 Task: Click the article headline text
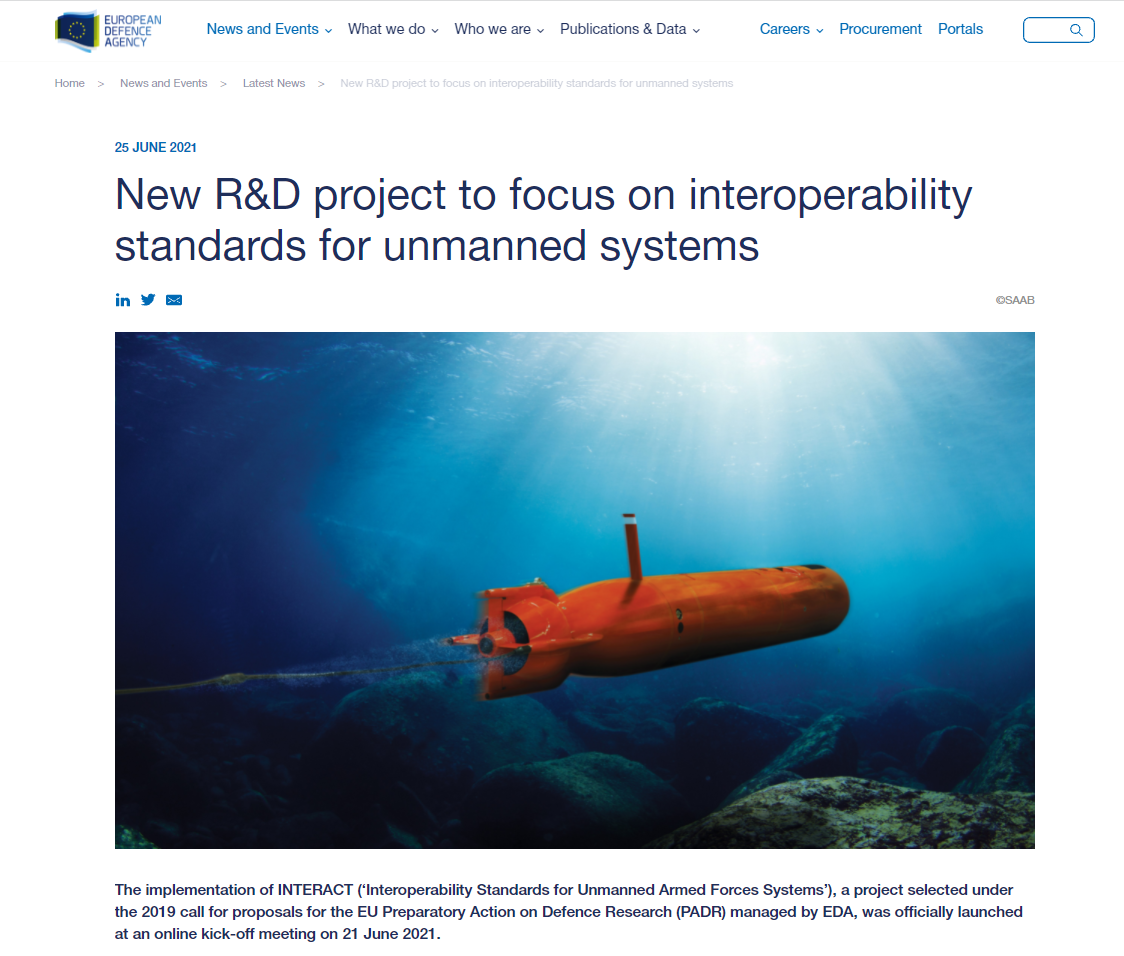click(543, 219)
